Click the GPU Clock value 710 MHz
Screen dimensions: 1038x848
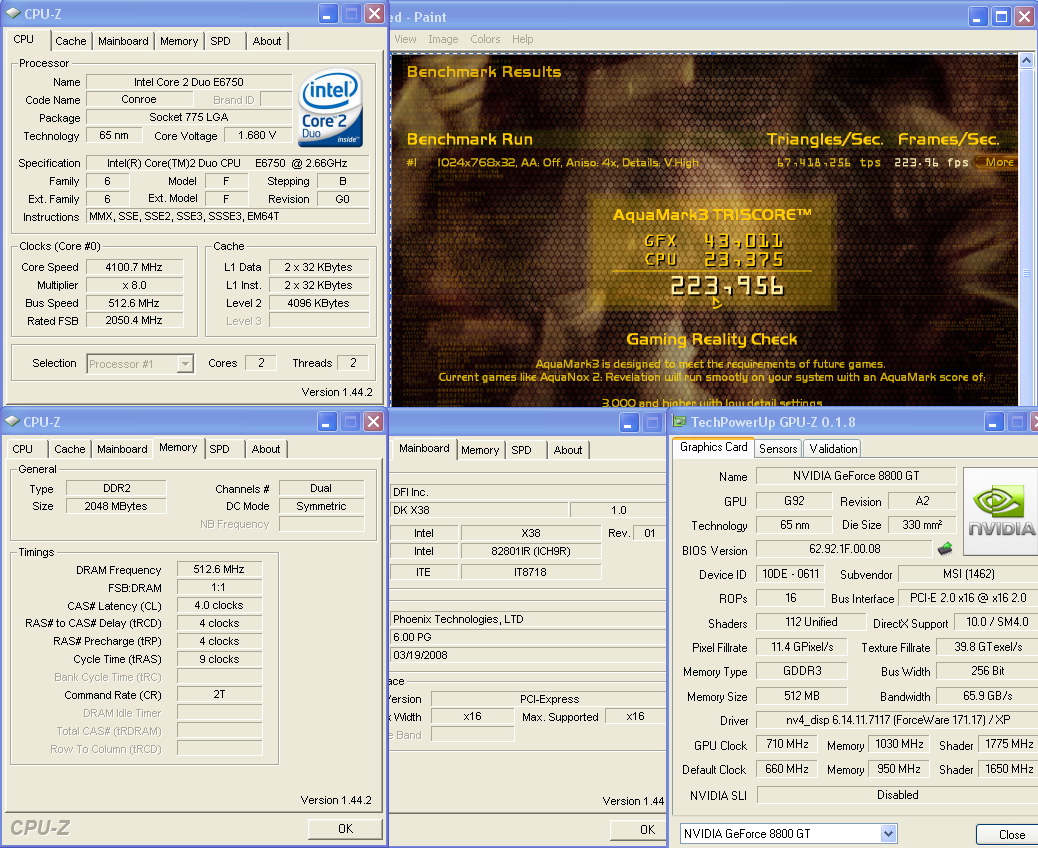[x=787, y=744]
